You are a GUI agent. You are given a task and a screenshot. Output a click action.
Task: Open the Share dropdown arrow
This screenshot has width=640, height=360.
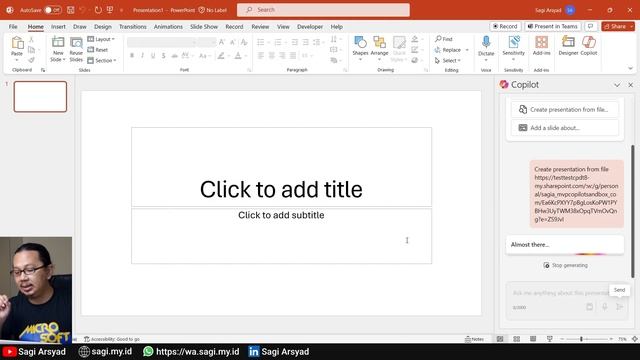point(632,26)
